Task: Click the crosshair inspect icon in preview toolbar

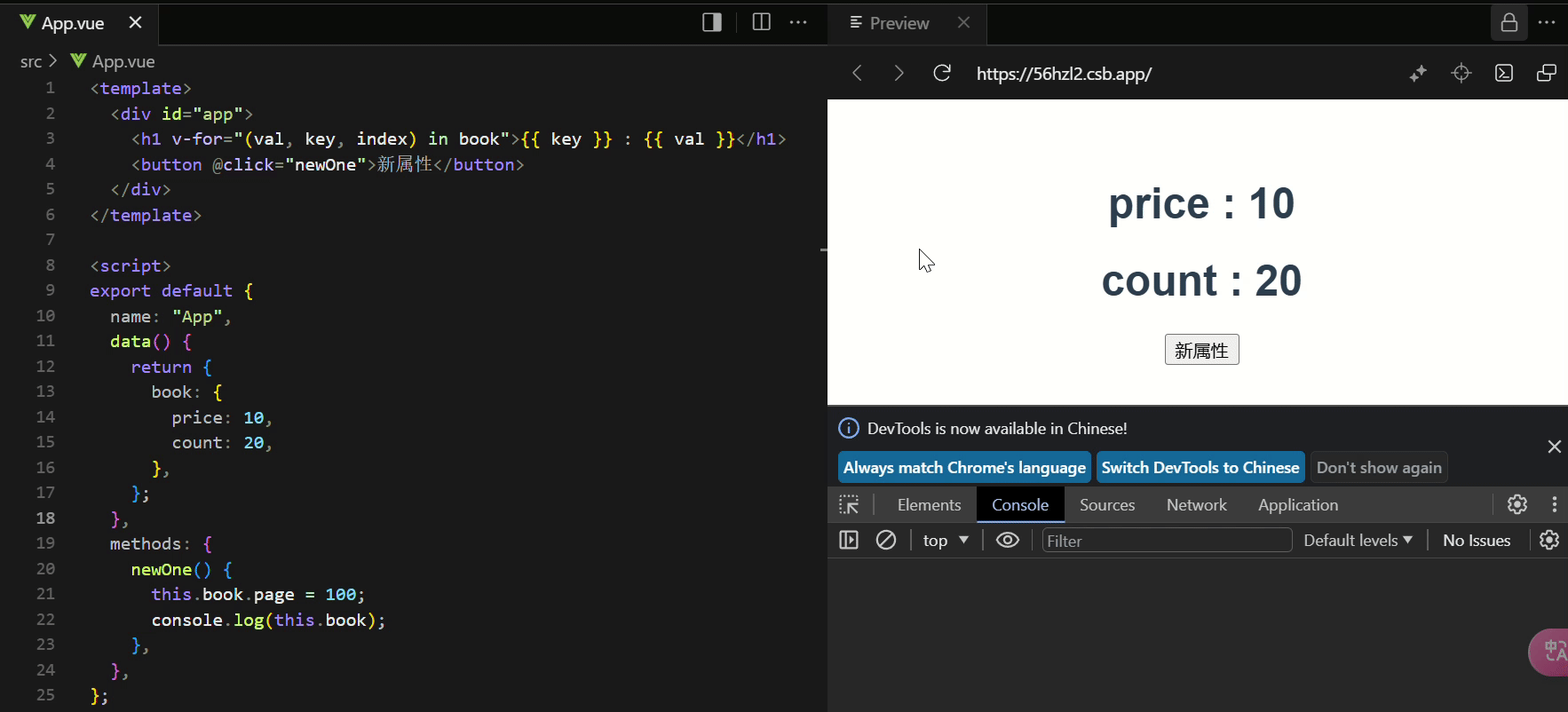Action: click(1461, 73)
